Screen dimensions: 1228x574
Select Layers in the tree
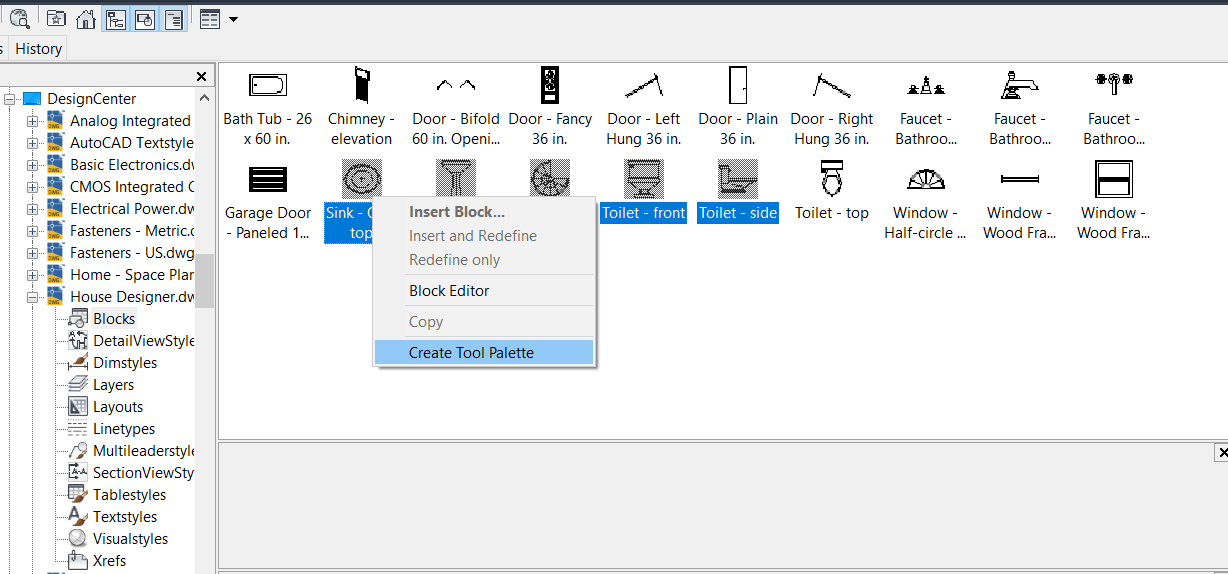click(x=113, y=385)
